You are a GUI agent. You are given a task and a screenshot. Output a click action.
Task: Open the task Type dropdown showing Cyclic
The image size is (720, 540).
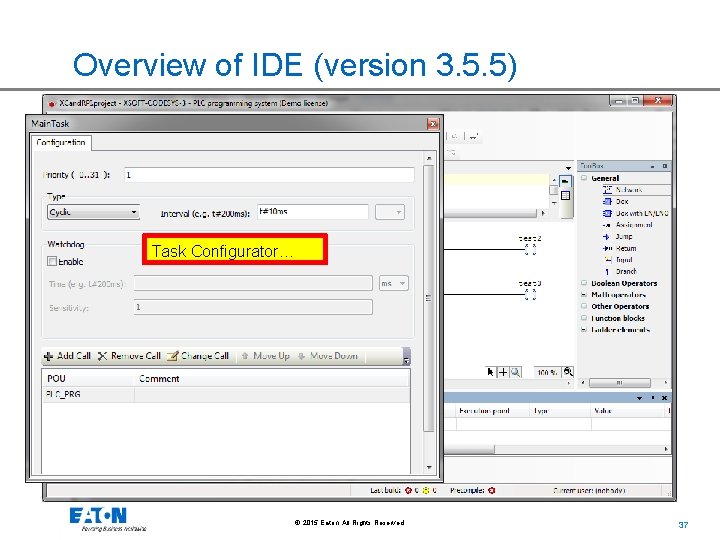click(93, 212)
